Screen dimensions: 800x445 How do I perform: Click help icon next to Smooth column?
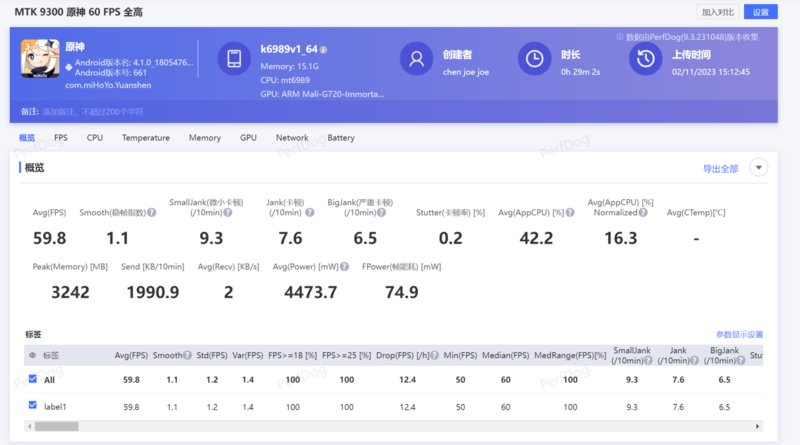click(x=186, y=355)
